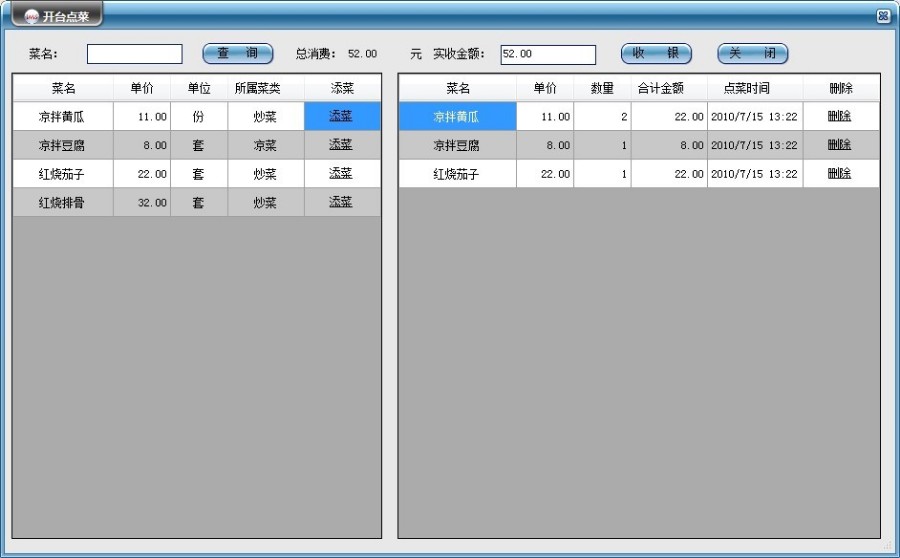Click the order time cell of 红烧茄子

pos(755,174)
